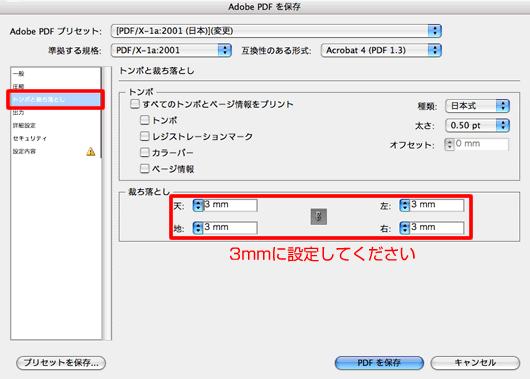
Task: Click the 地 bleed value field
Action: tap(230, 228)
